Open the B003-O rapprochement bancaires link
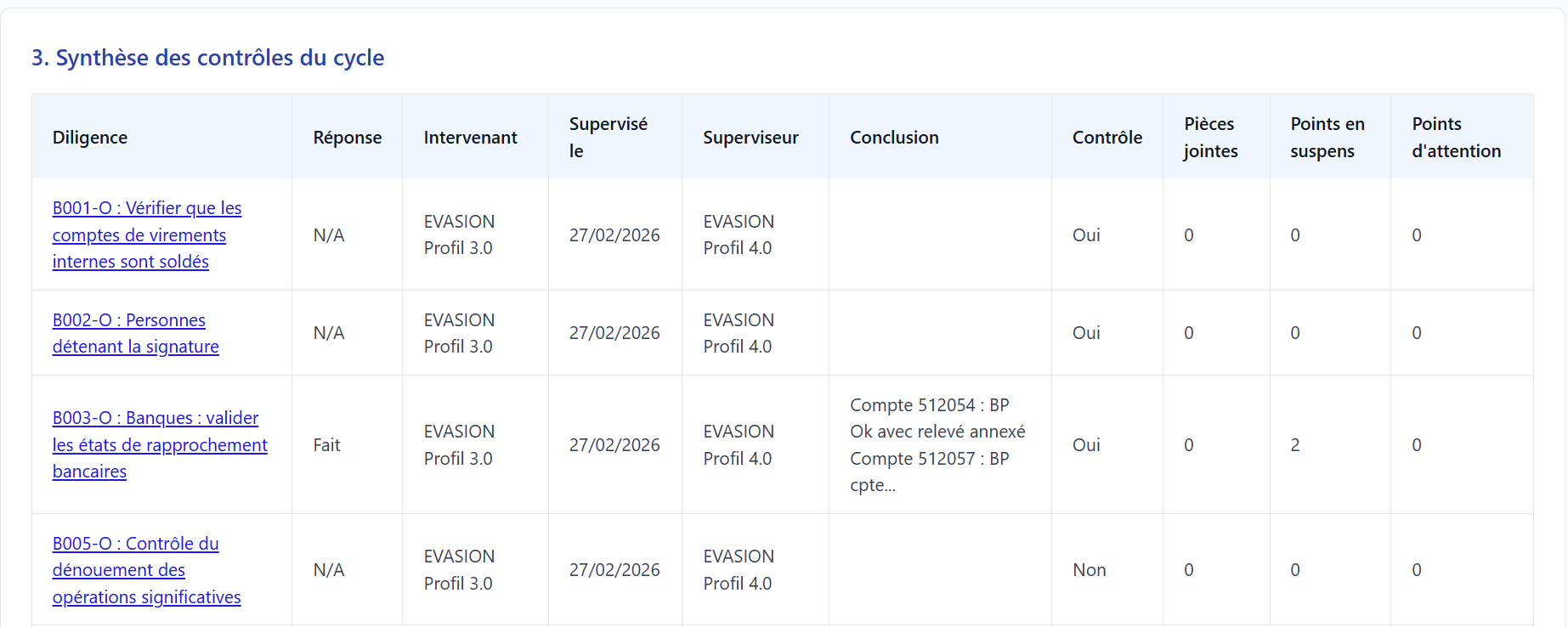This screenshot has width=1568, height=627. click(160, 444)
